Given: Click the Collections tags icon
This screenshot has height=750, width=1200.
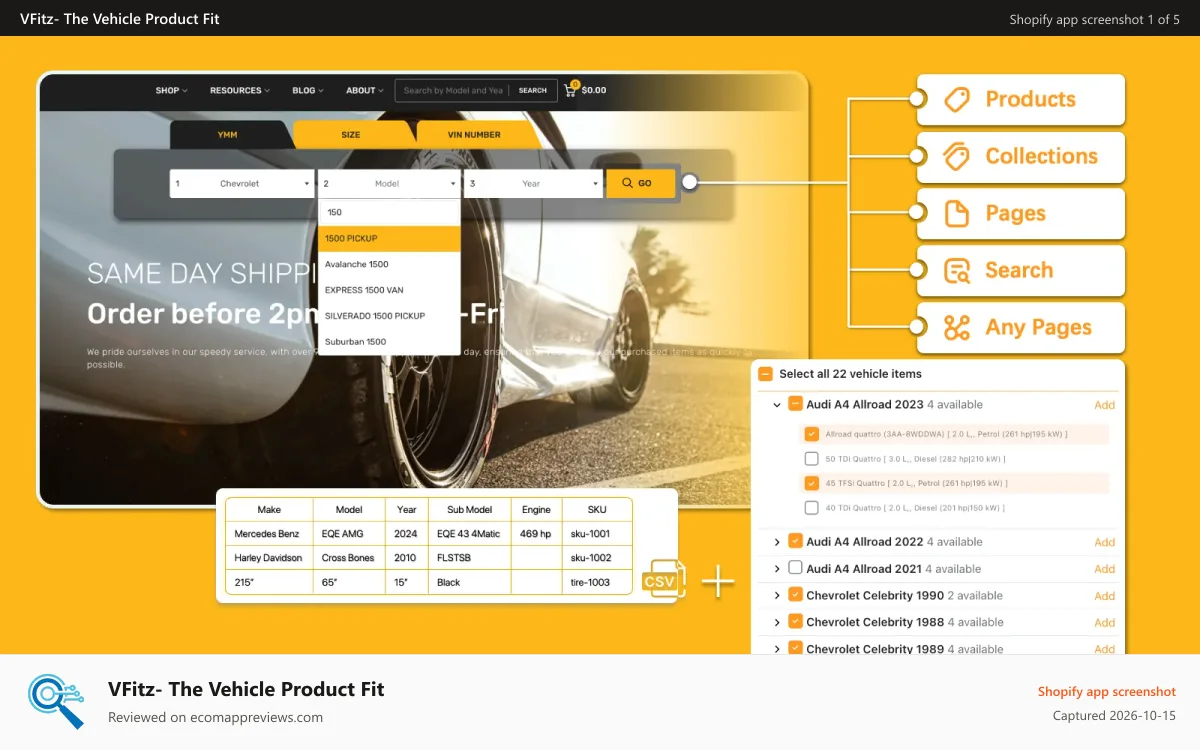Looking at the screenshot, I should tap(957, 156).
